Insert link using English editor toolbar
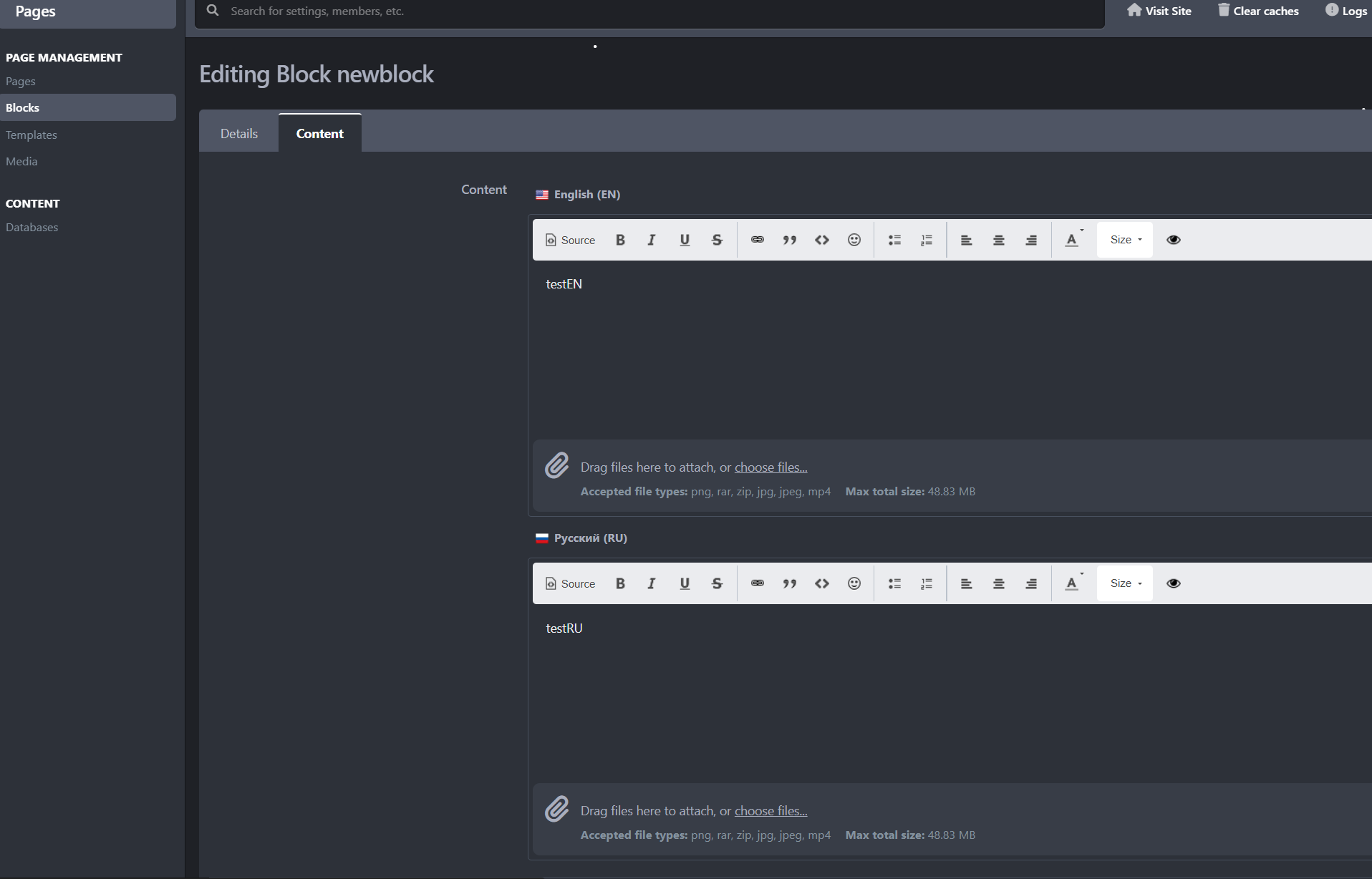1372x879 pixels. click(757, 240)
